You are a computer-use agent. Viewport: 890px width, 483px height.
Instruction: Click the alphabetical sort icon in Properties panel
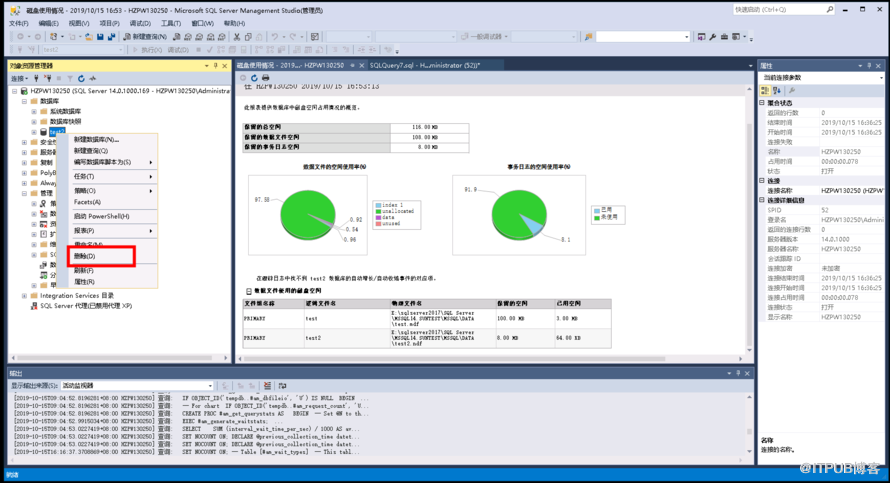pos(778,91)
